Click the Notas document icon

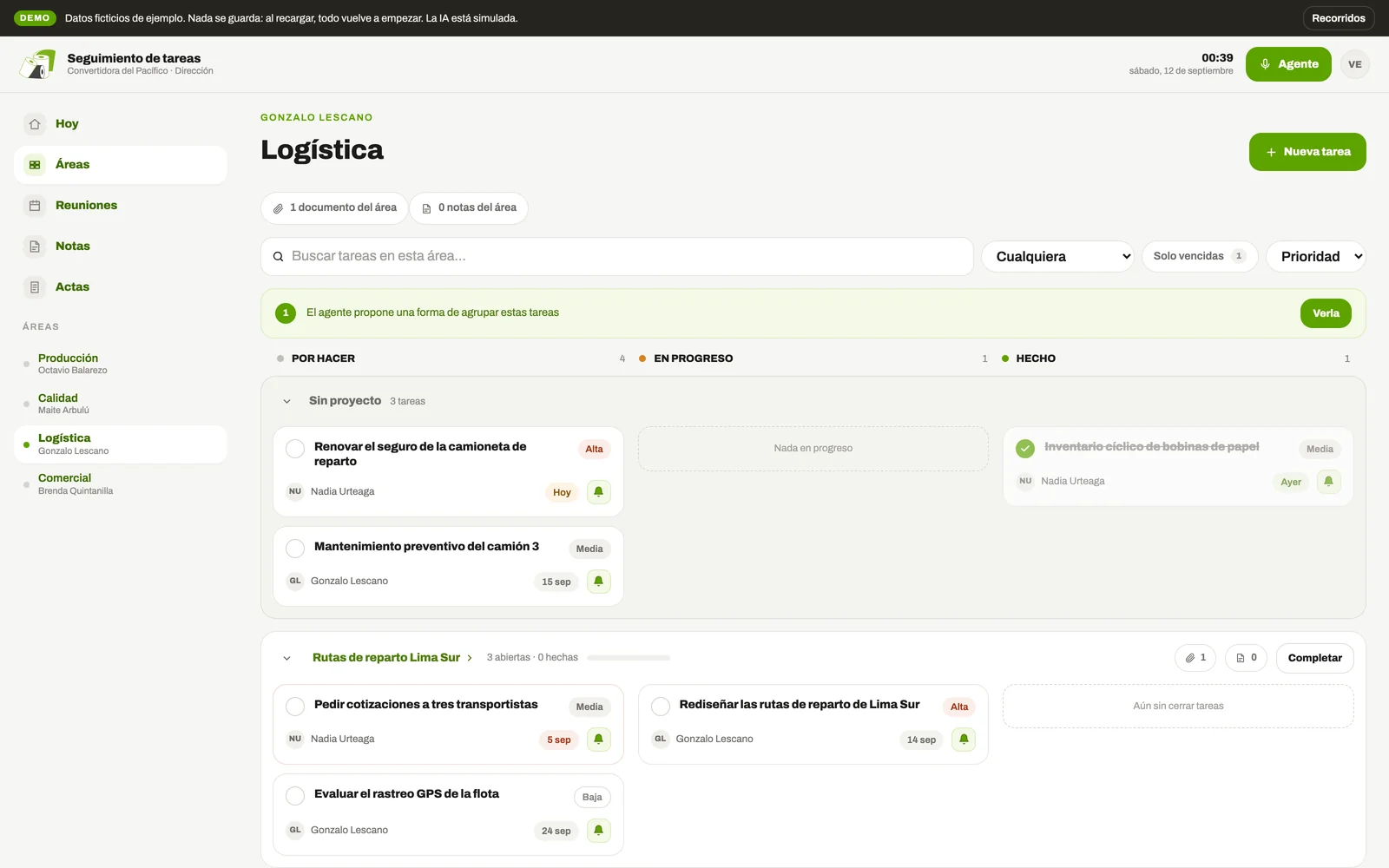[35, 247]
